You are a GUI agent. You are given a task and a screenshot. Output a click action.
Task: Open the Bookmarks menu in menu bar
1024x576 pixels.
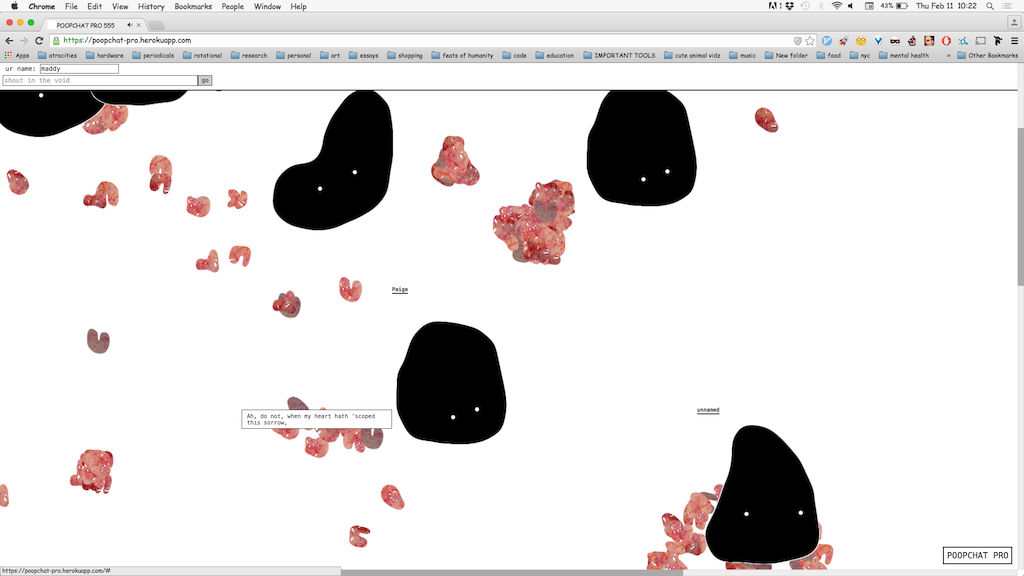[x=193, y=6]
